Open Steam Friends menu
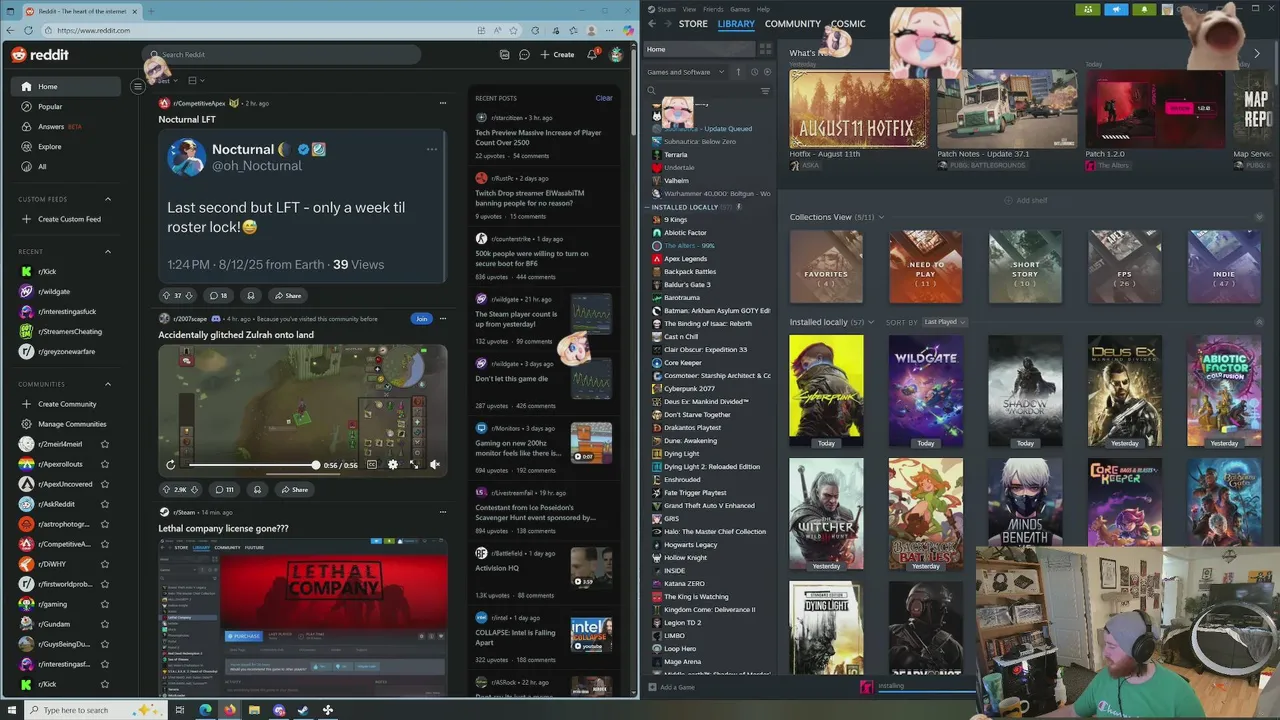The width and height of the screenshot is (1280, 720). [x=713, y=9]
